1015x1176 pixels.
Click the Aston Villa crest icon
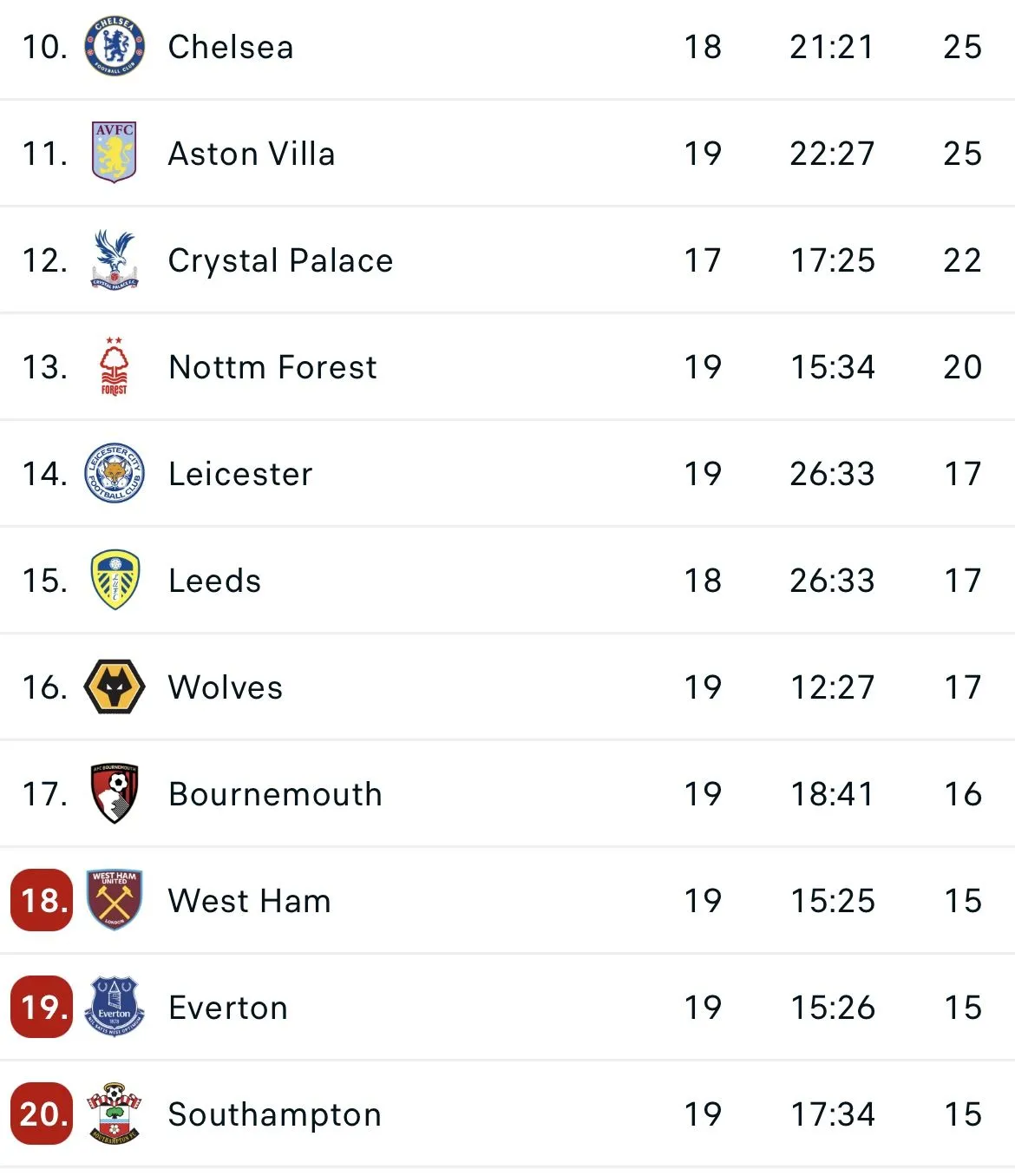[115, 153]
